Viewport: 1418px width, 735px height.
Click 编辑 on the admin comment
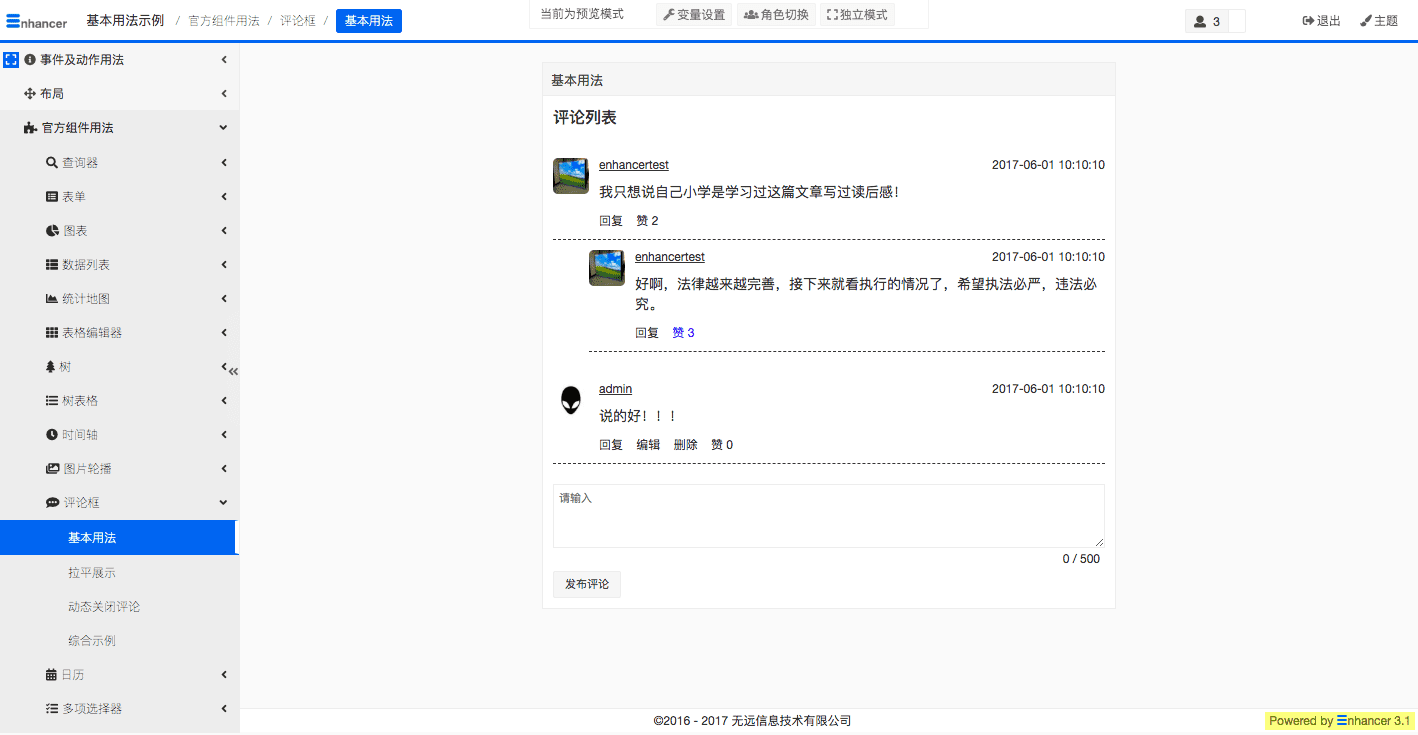coord(648,445)
